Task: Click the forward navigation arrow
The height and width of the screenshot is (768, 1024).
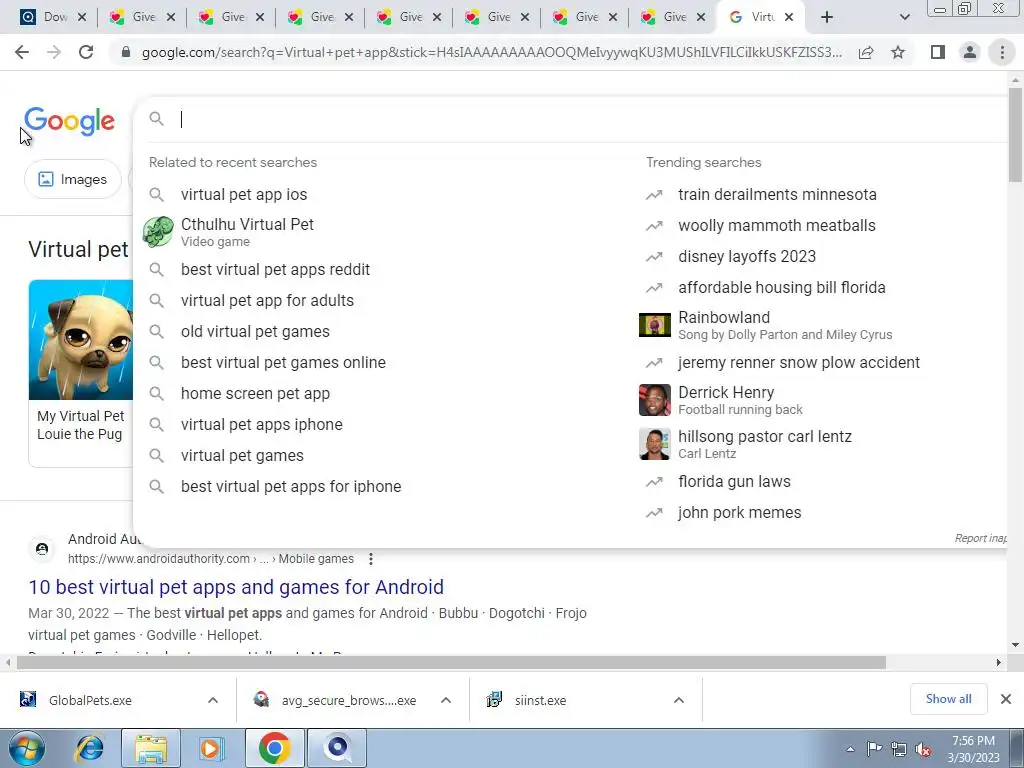Action: point(54,52)
